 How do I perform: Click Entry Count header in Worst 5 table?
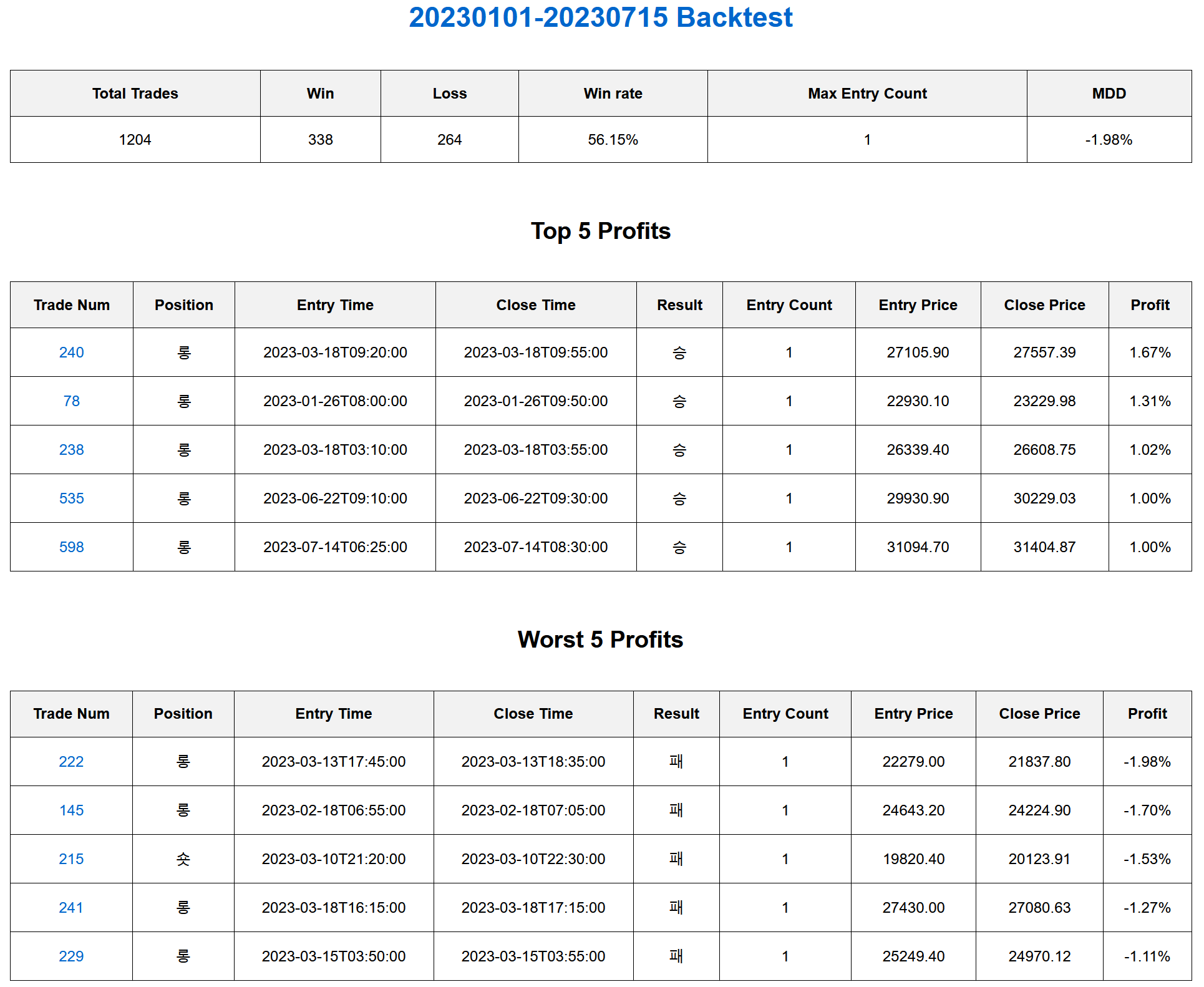click(x=785, y=714)
